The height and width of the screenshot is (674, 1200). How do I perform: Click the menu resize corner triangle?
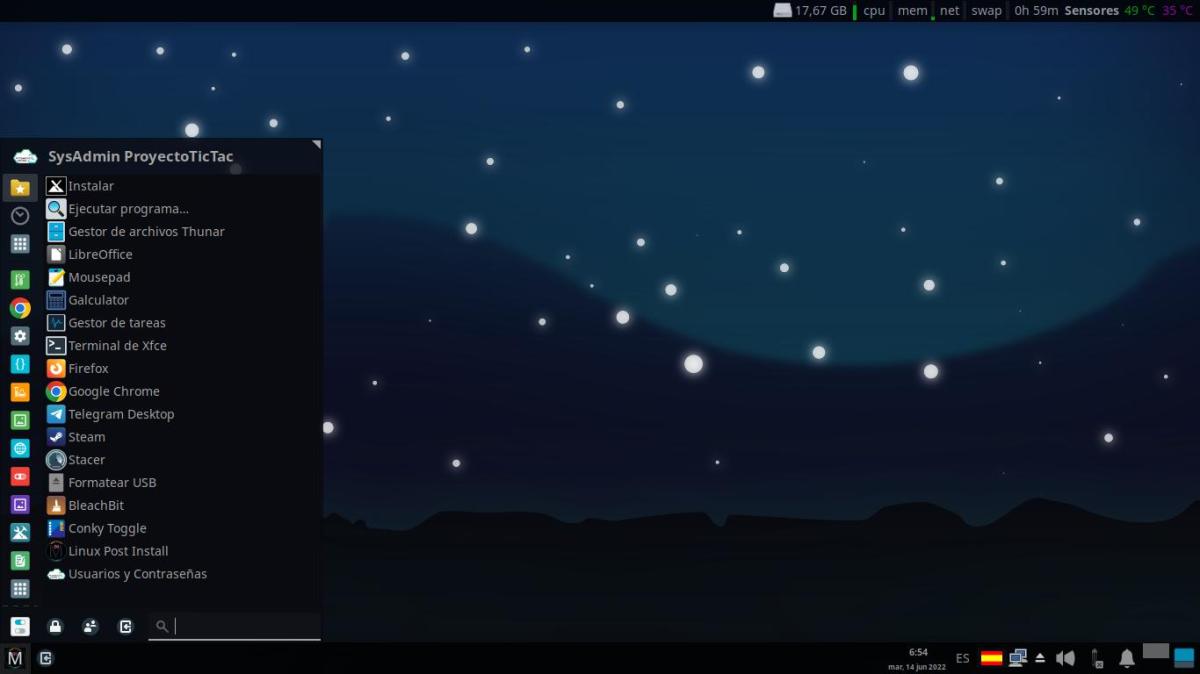click(316, 145)
